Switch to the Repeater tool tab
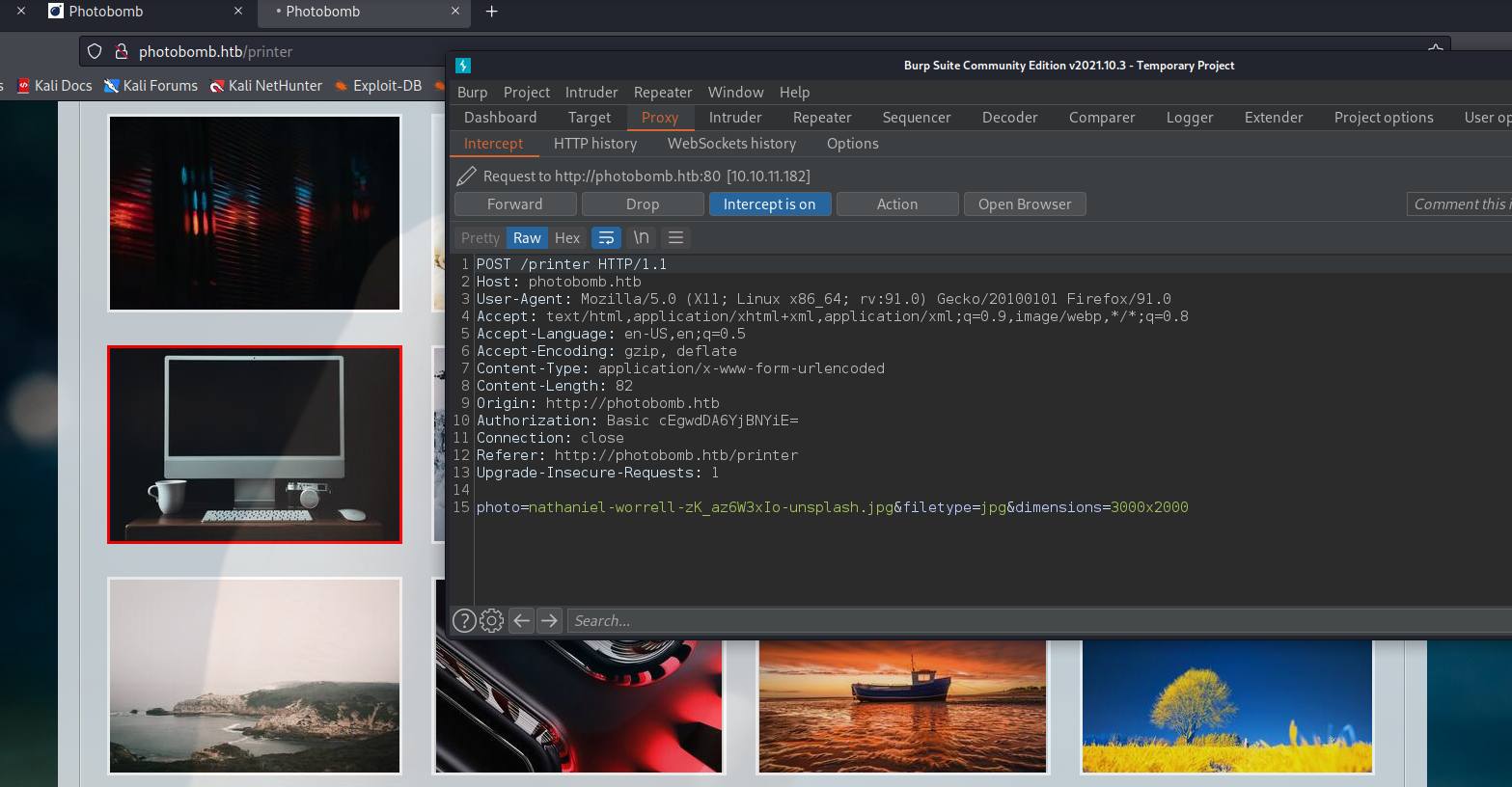This screenshot has height=787, width=1512. pos(822,118)
